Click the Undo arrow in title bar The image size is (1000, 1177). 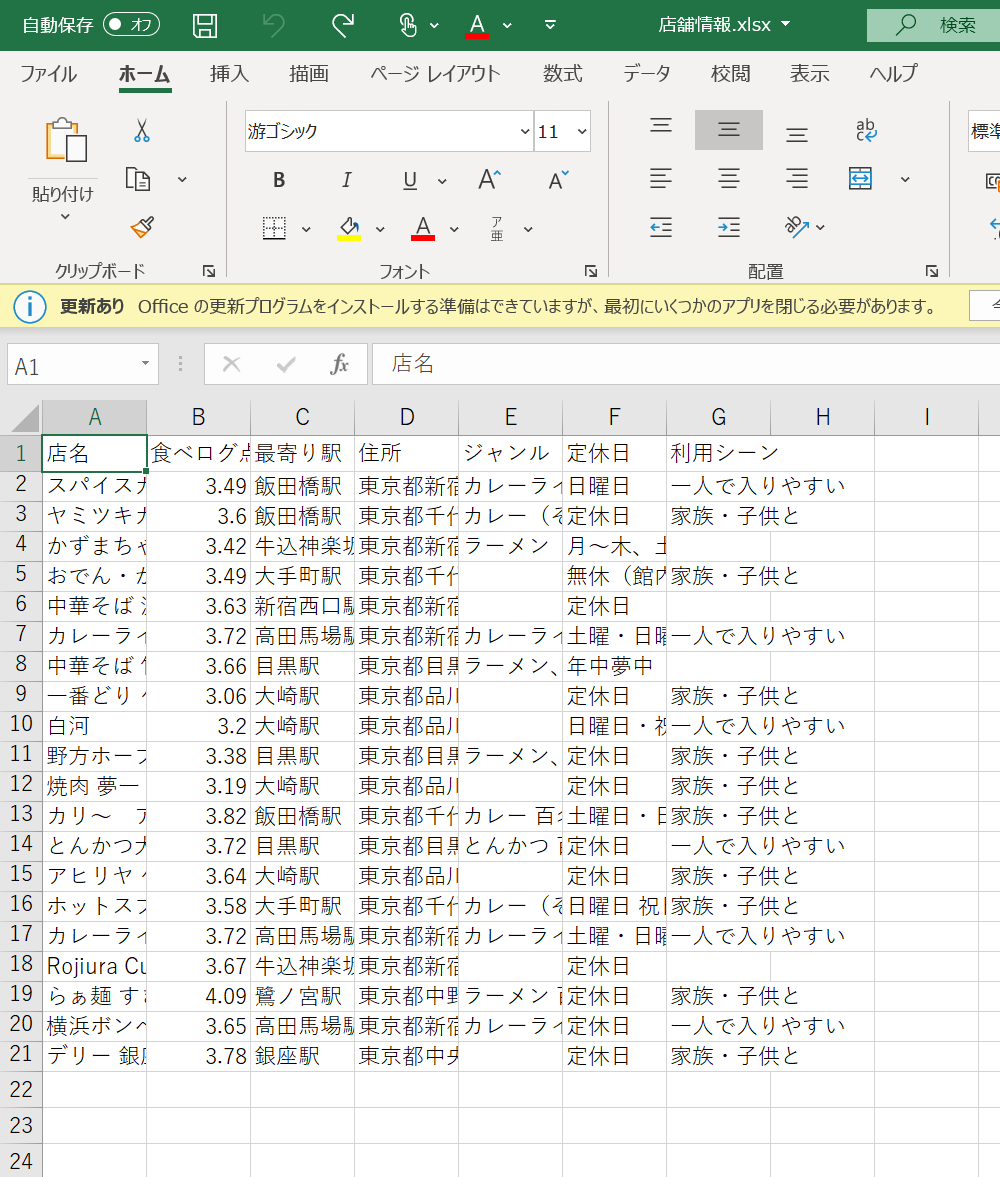tap(274, 26)
